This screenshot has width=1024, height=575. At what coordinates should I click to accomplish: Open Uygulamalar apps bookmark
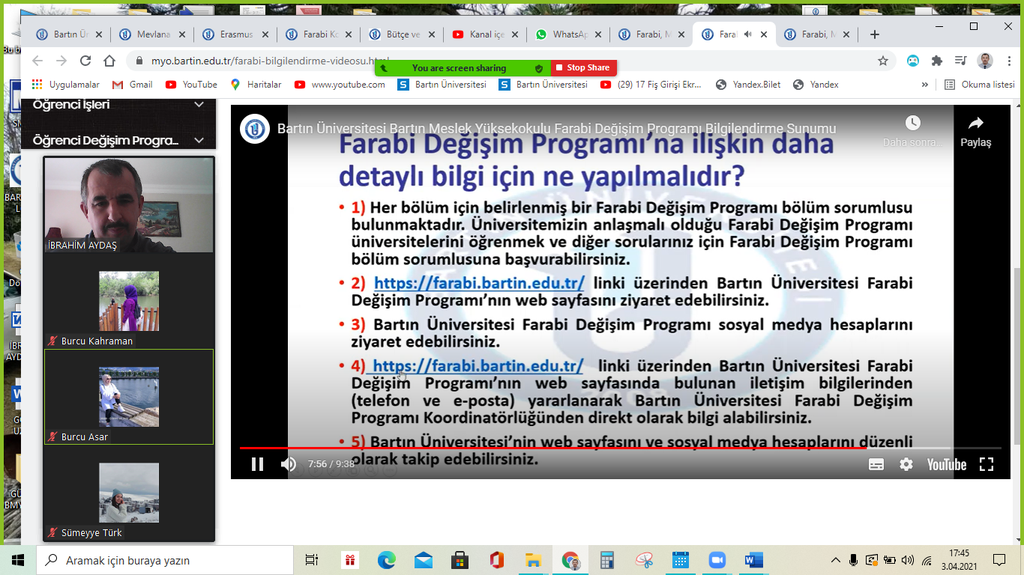click(x=66, y=84)
